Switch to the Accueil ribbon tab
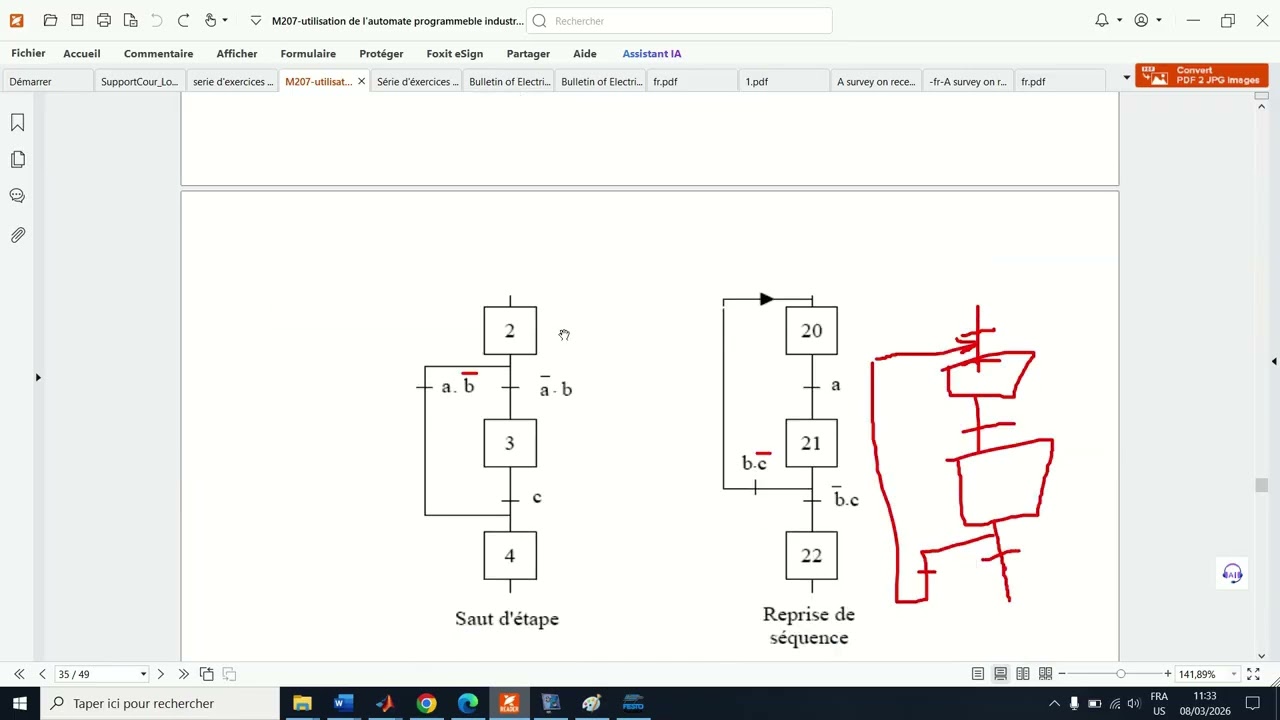This screenshot has width=1280, height=720. pos(82,54)
